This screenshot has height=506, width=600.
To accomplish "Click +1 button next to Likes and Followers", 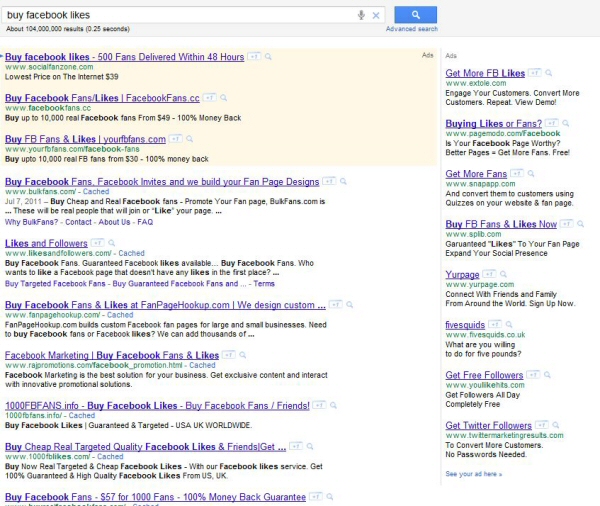I will (x=97, y=242).
